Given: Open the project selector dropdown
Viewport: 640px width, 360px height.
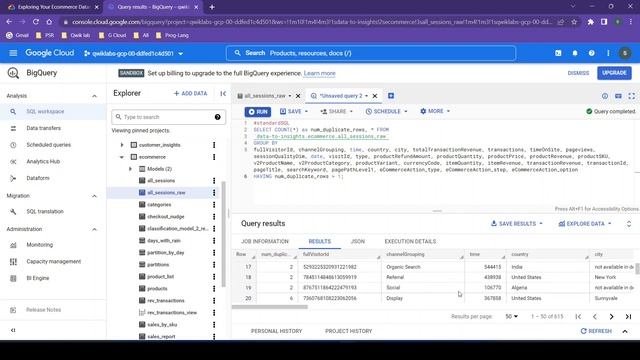Looking at the screenshot, I should tap(133, 53).
